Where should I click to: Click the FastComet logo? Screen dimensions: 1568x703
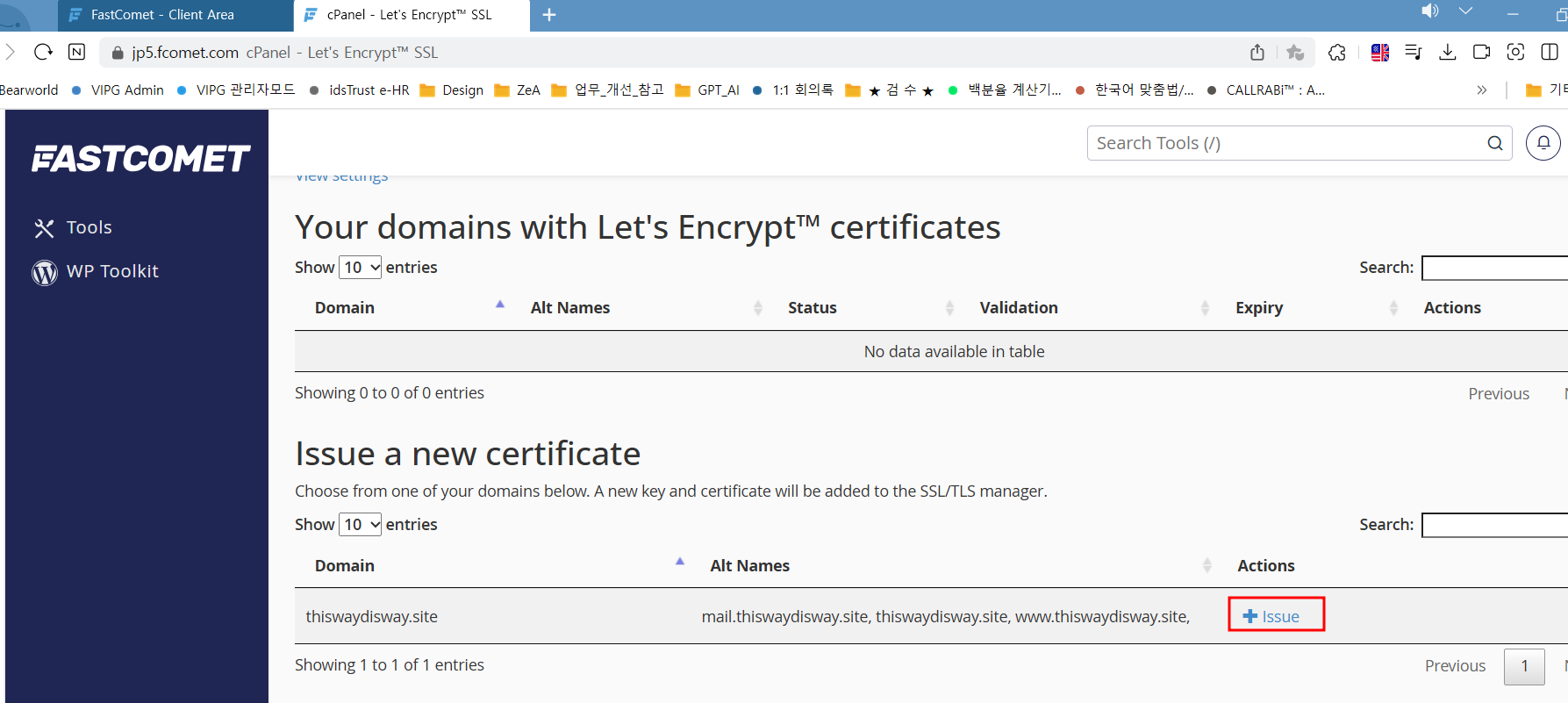point(141,159)
